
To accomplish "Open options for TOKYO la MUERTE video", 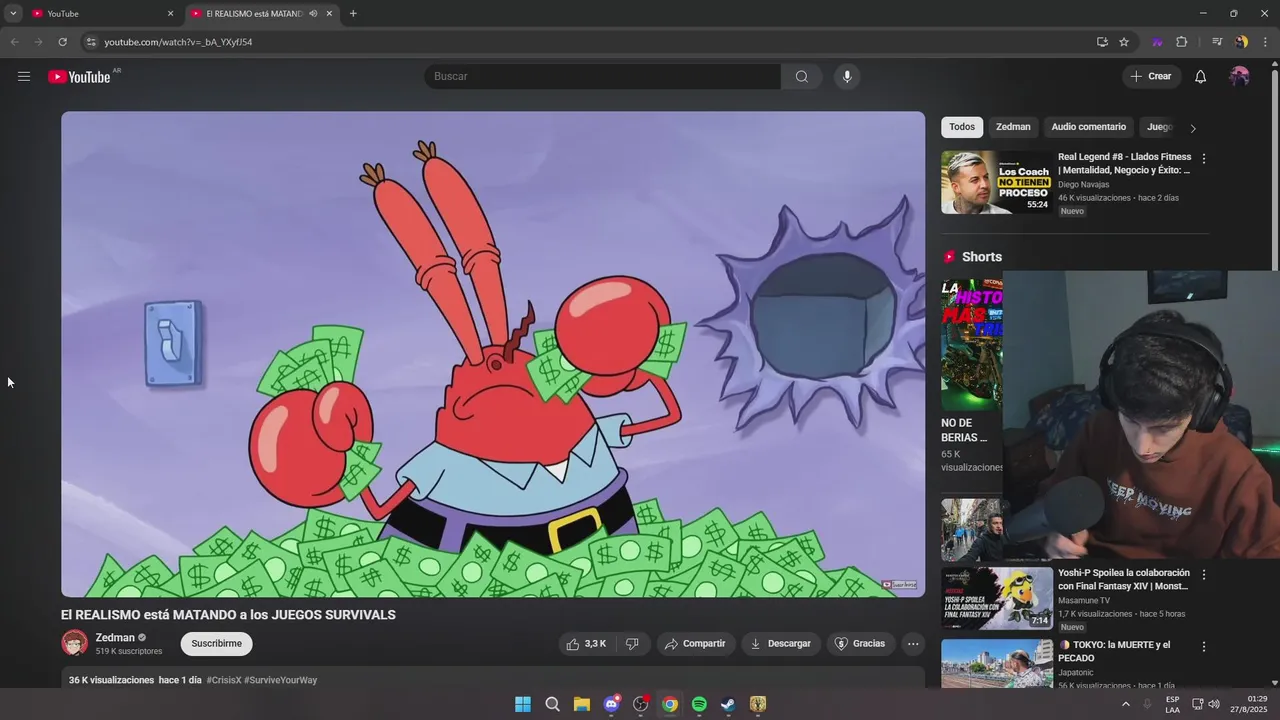I will click(x=1204, y=647).
